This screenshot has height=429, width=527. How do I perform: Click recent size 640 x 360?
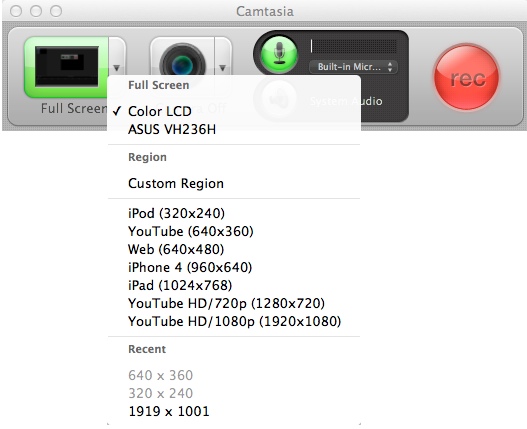234,375
